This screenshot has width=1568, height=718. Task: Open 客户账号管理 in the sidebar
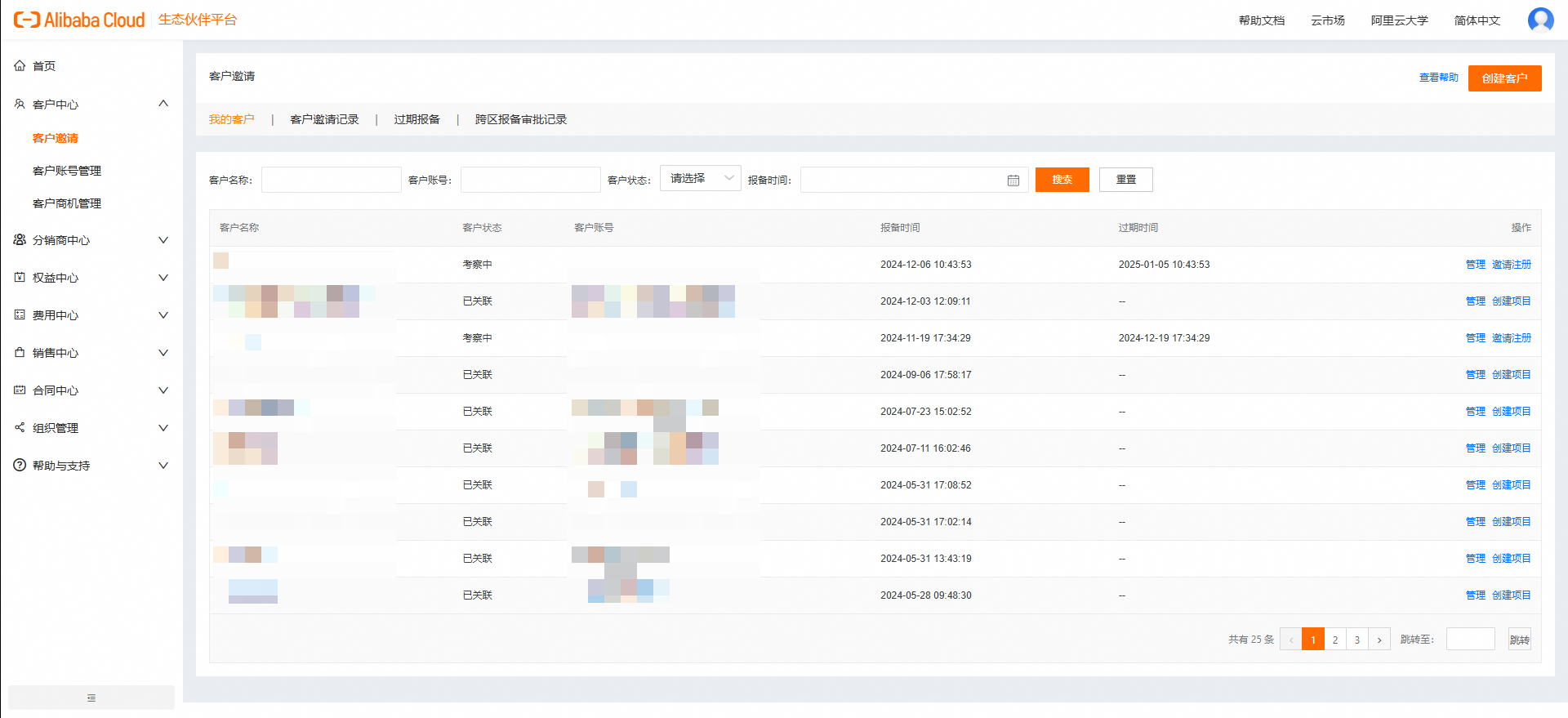pyautogui.click(x=67, y=171)
